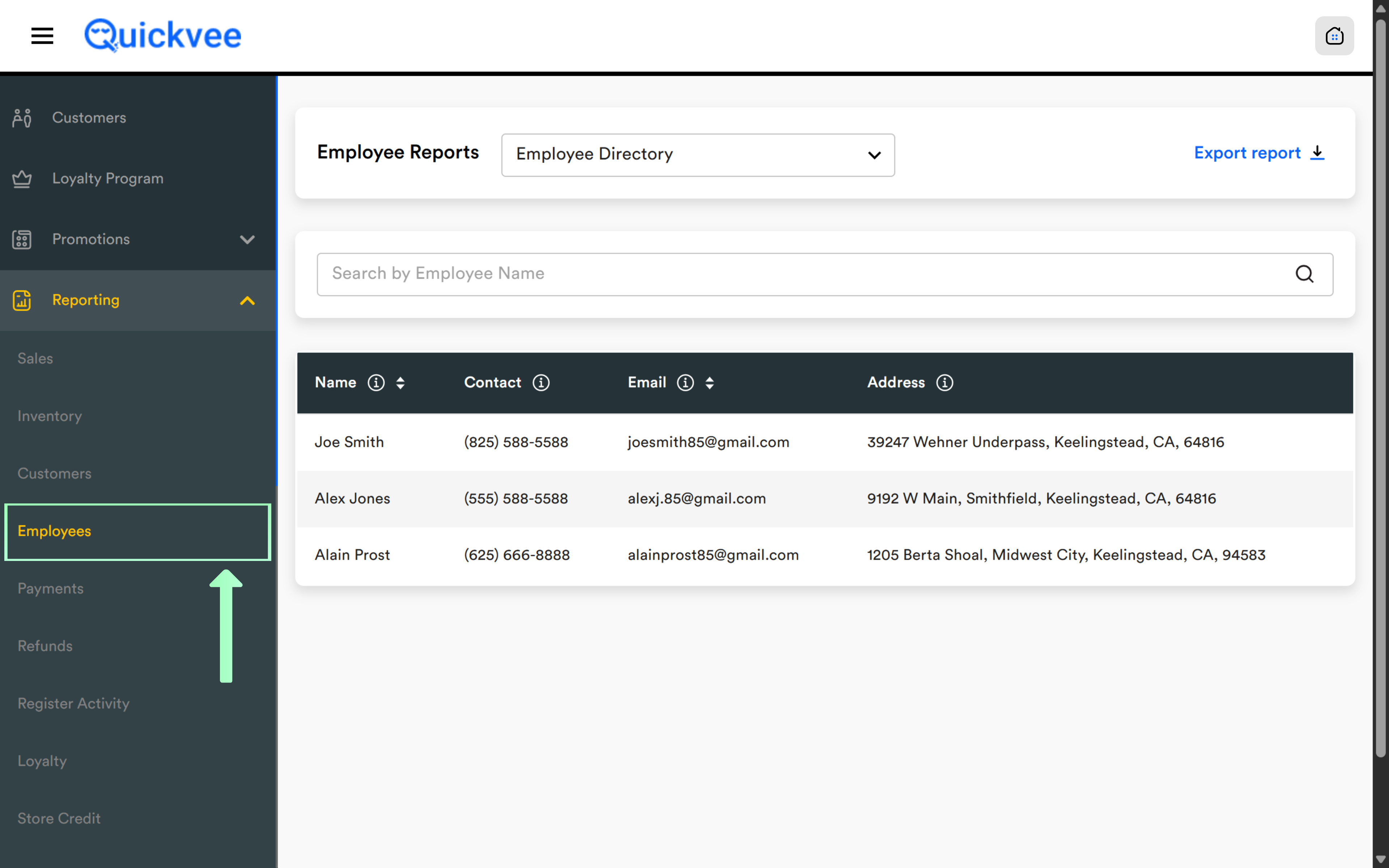Image resolution: width=1389 pixels, height=868 pixels.
Task: Click the Name column info icon
Action: pyautogui.click(x=376, y=382)
